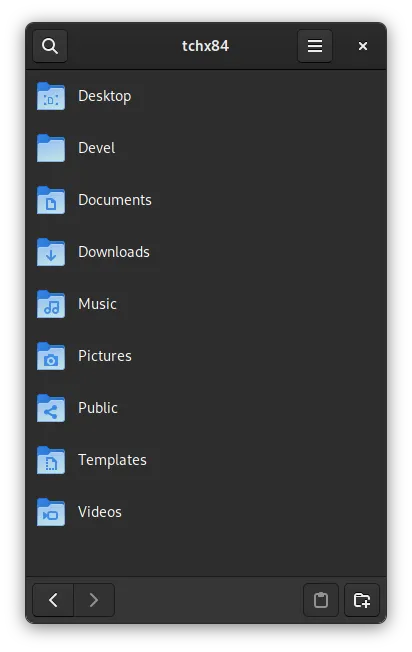The width and height of the screenshot is (412, 652).
Task: Open the hamburger menu
Action: pos(315,46)
